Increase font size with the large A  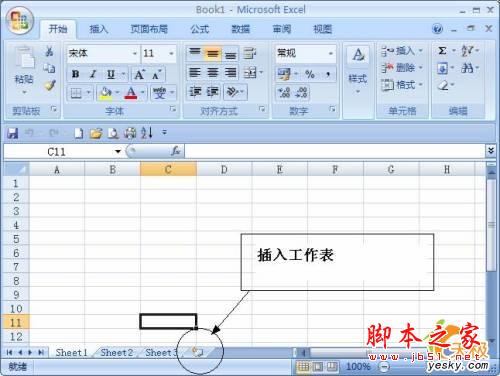(139, 74)
